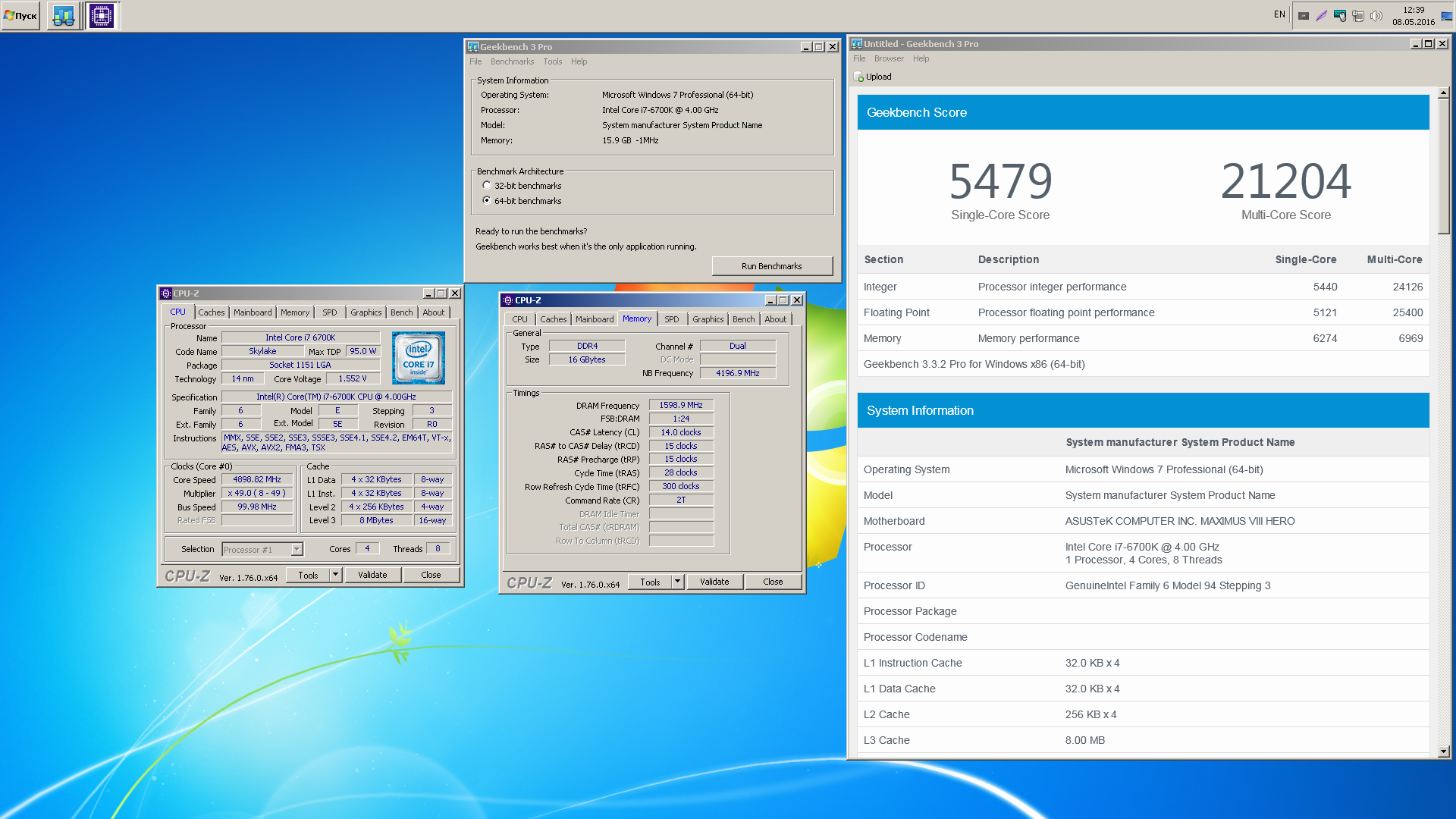Switch to SPD tab in right CPU-Z

672,319
